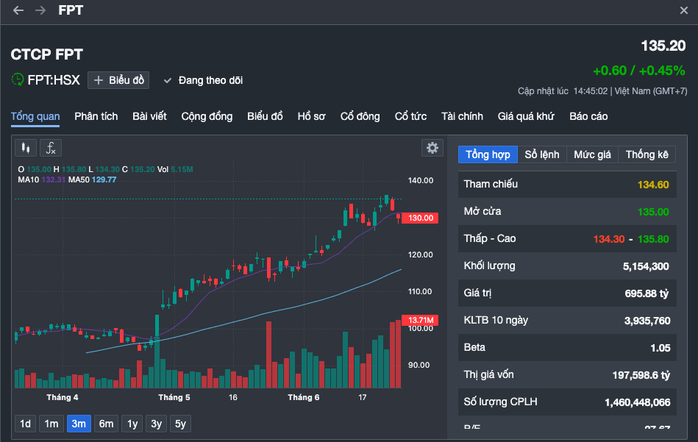
Task: Switch to the Mức giá panel tab
Action: coord(592,154)
